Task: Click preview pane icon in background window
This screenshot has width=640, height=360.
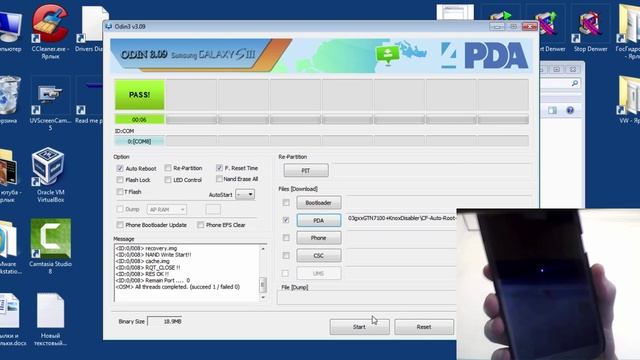Action: (x=552, y=111)
